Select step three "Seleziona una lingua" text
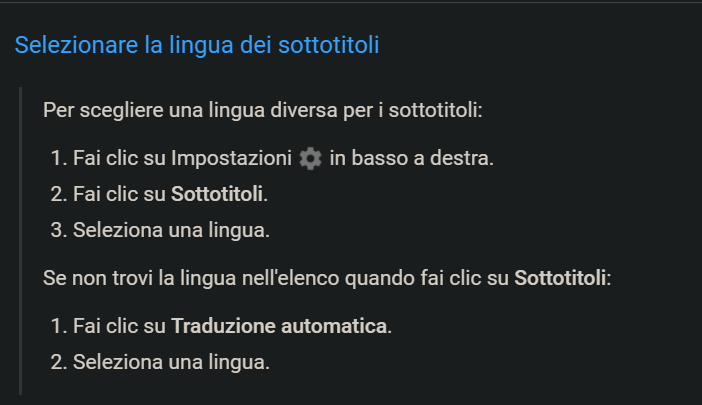The image size is (702, 405). tap(171, 229)
